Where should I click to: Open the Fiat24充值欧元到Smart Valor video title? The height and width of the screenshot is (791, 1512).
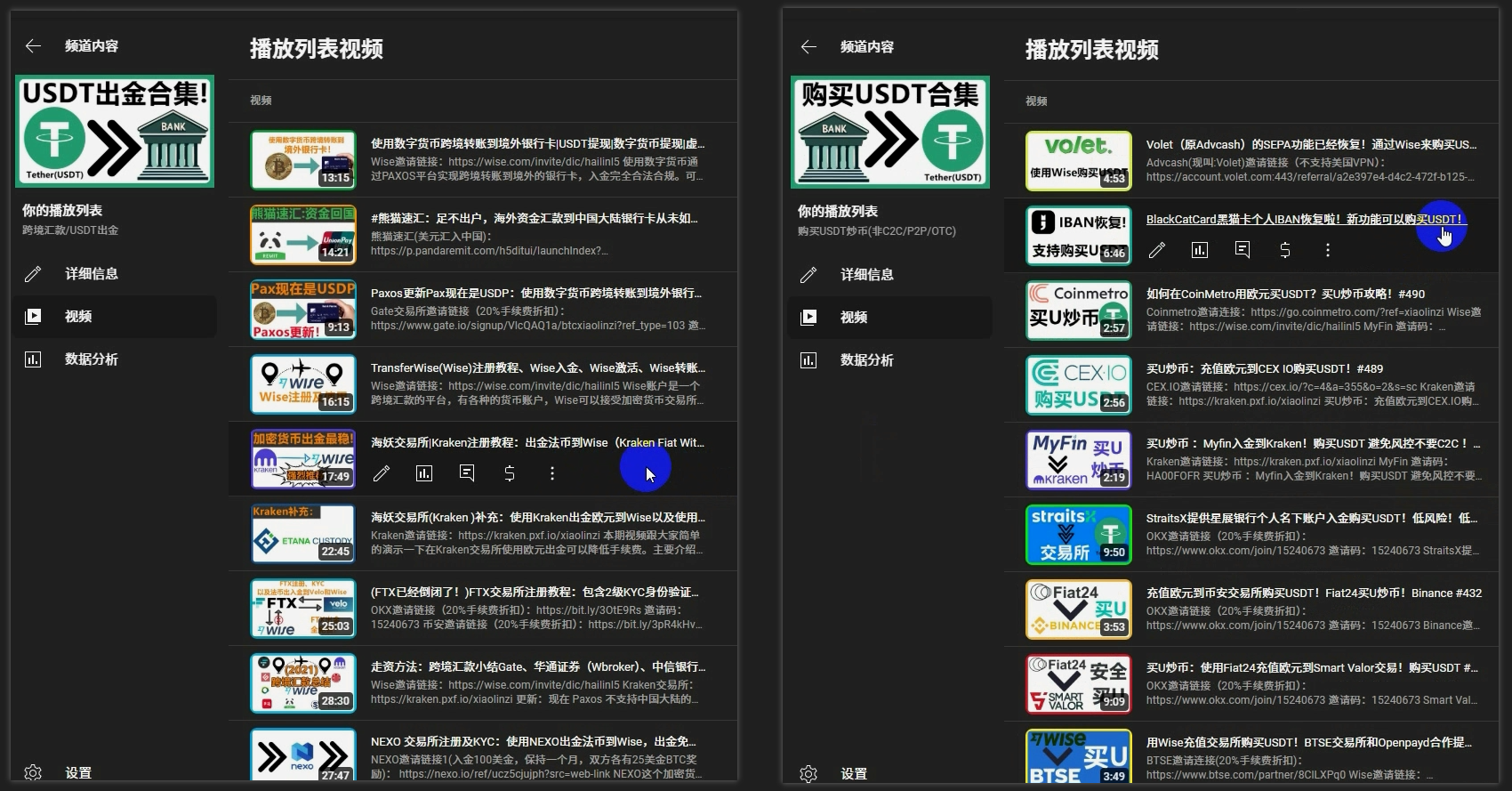pyautogui.click(x=1313, y=667)
